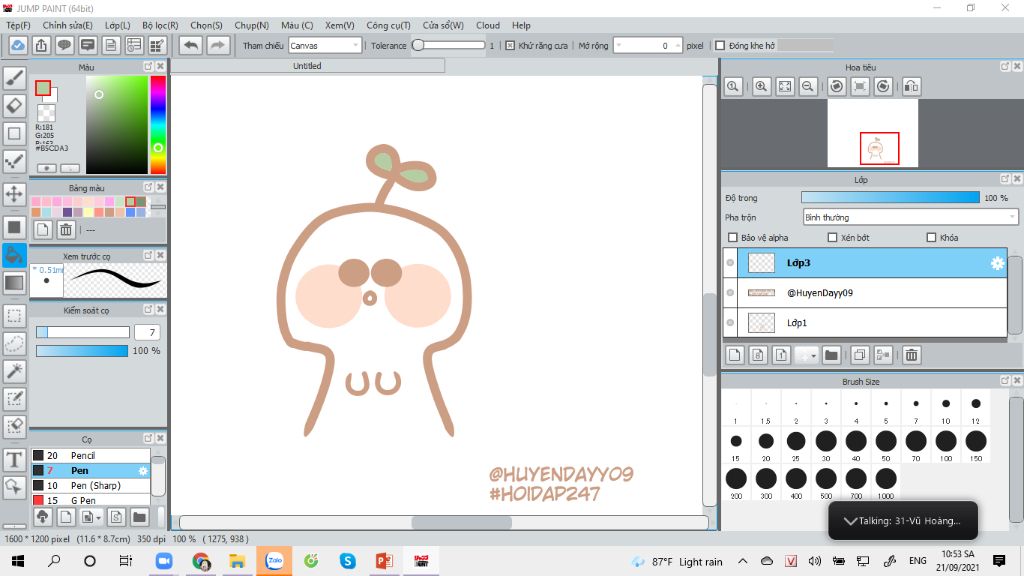The image size is (1024, 576).
Task: Check the Khóa lock checkbox
Action: [x=931, y=238]
